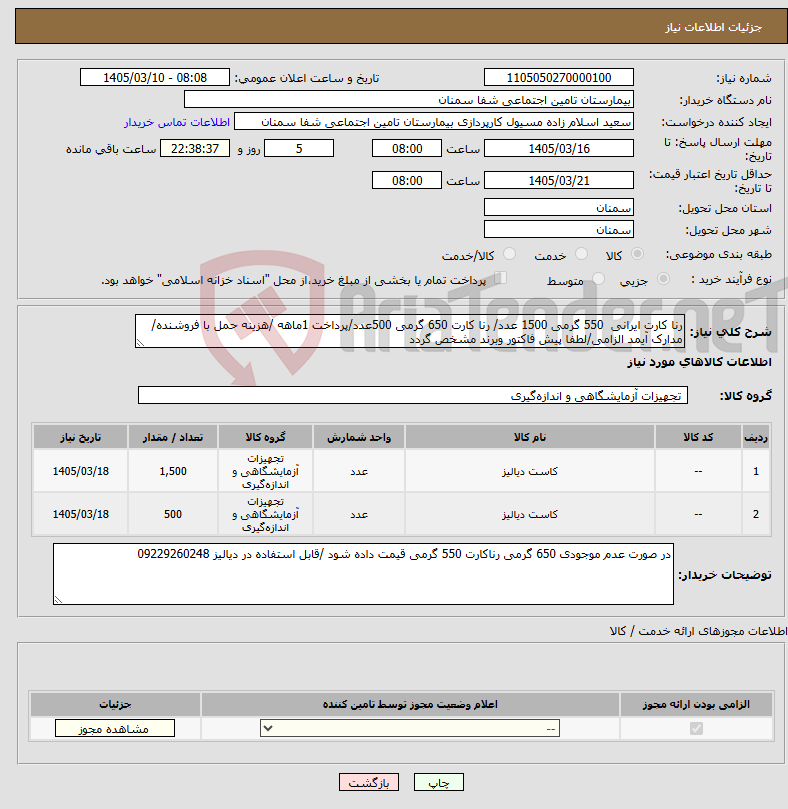Click the مشاهده مجوز button
The image size is (788, 809).
coord(115,729)
